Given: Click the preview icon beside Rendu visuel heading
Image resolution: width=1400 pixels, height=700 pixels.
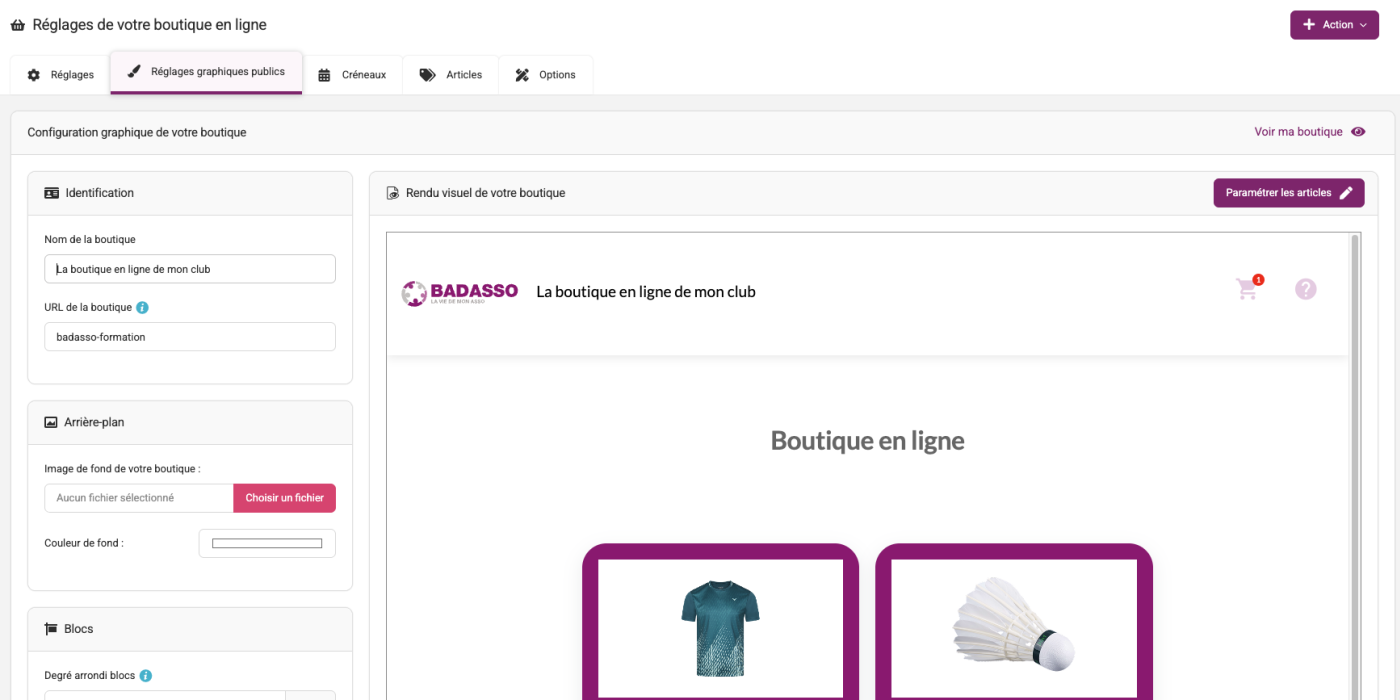Looking at the screenshot, I should pos(392,192).
